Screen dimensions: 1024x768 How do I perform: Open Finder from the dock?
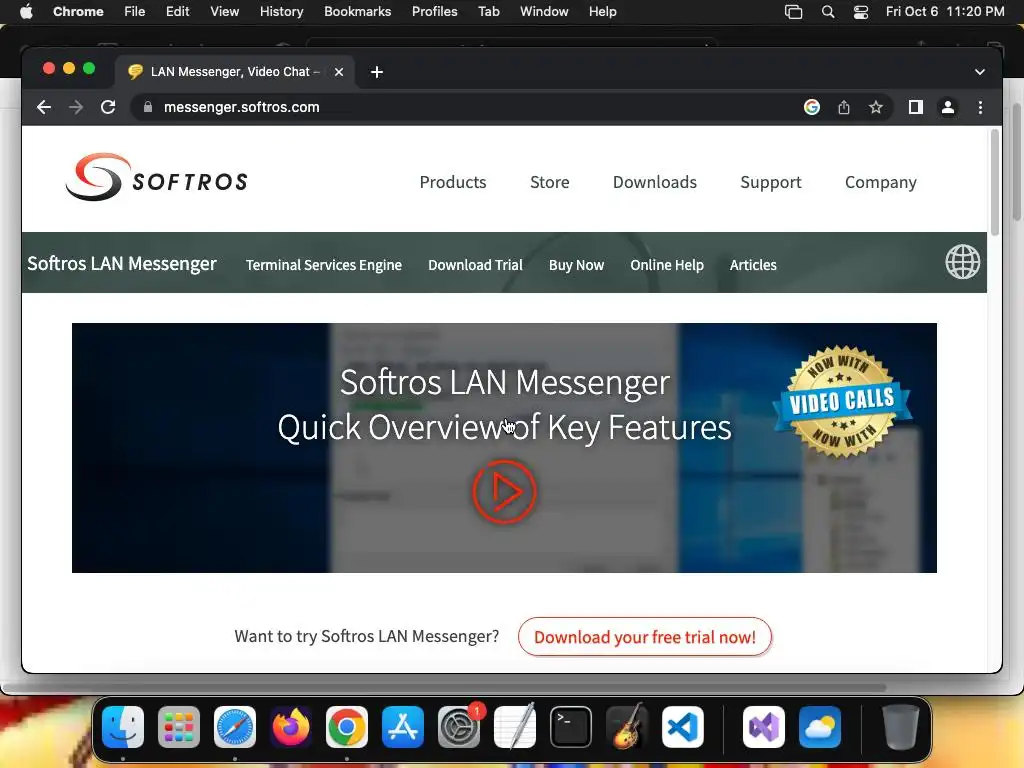(x=123, y=727)
